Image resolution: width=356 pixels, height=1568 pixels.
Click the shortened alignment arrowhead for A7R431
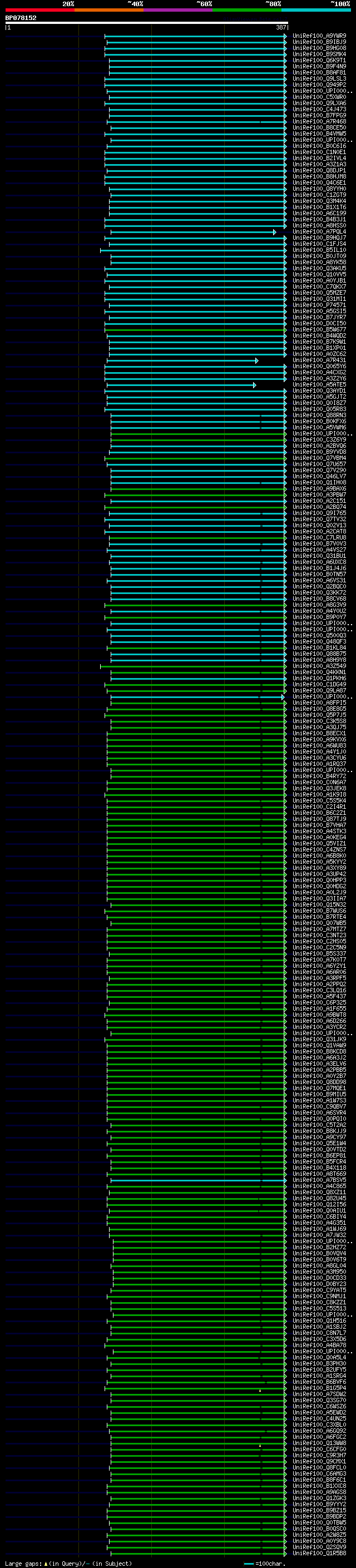click(x=257, y=360)
